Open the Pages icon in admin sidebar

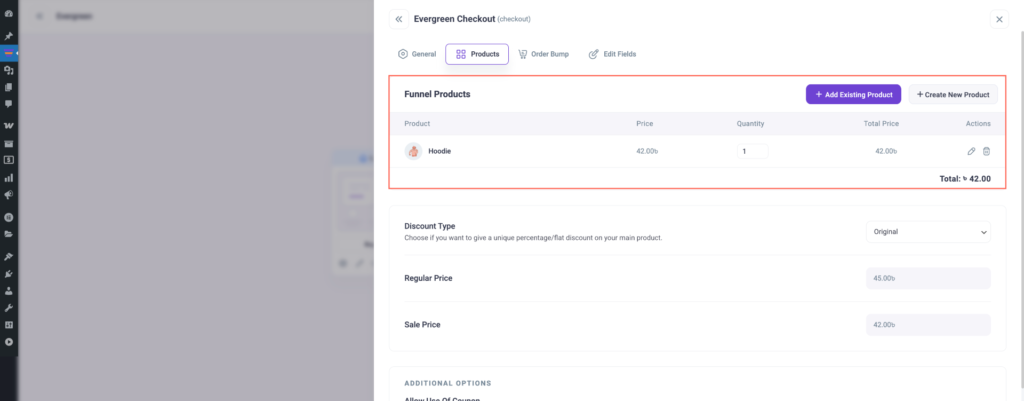[8, 87]
